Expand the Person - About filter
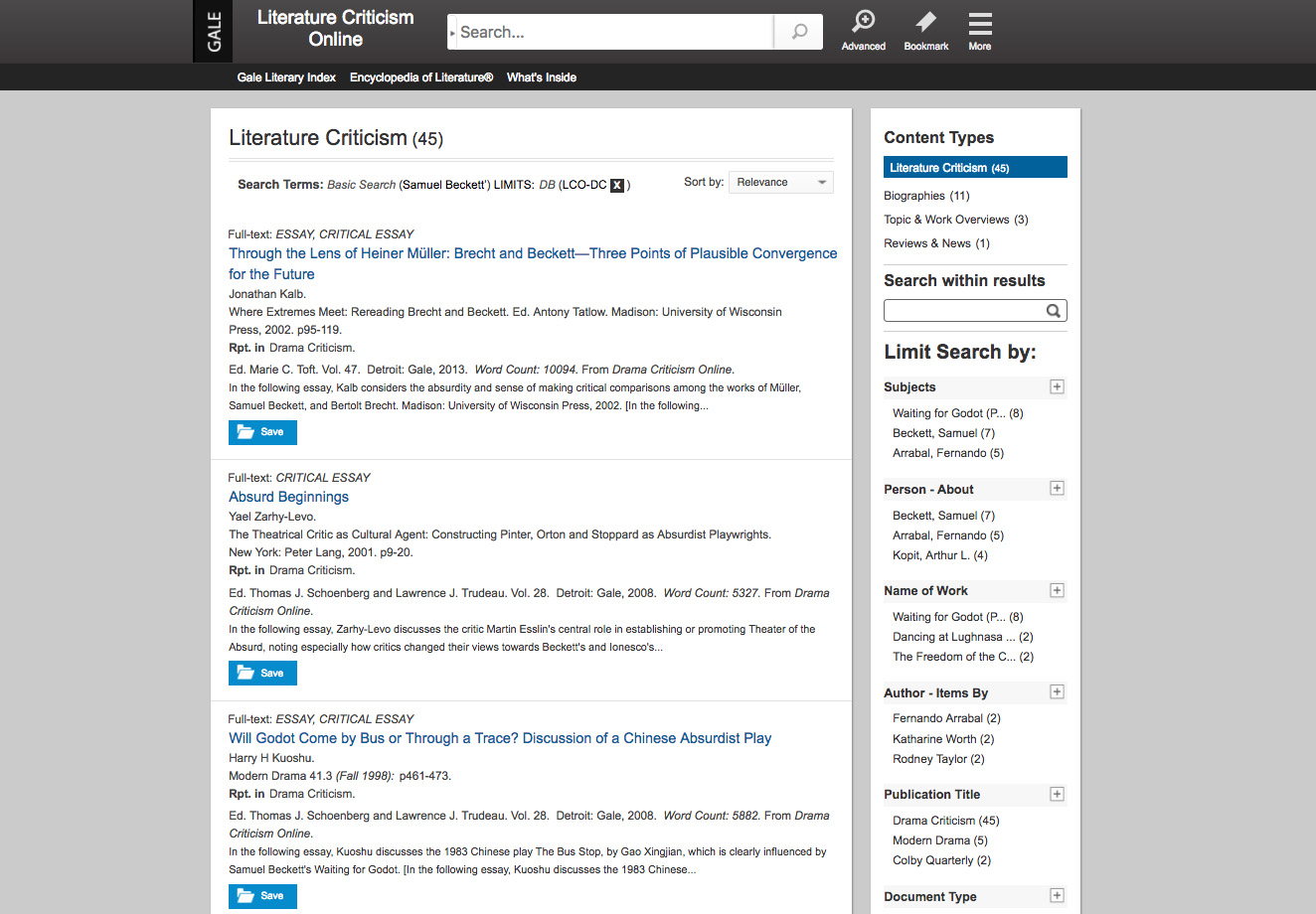The width and height of the screenshot is (1316, 914). click(x=1057, y=488)
